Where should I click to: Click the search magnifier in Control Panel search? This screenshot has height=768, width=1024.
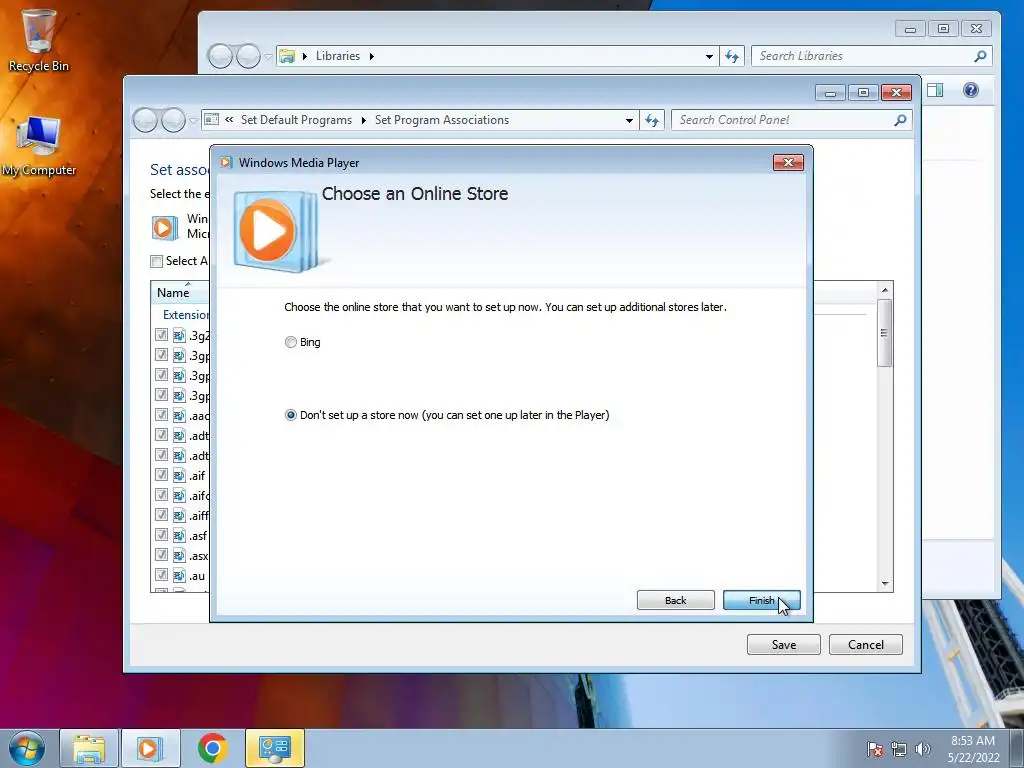coord(901,120)
